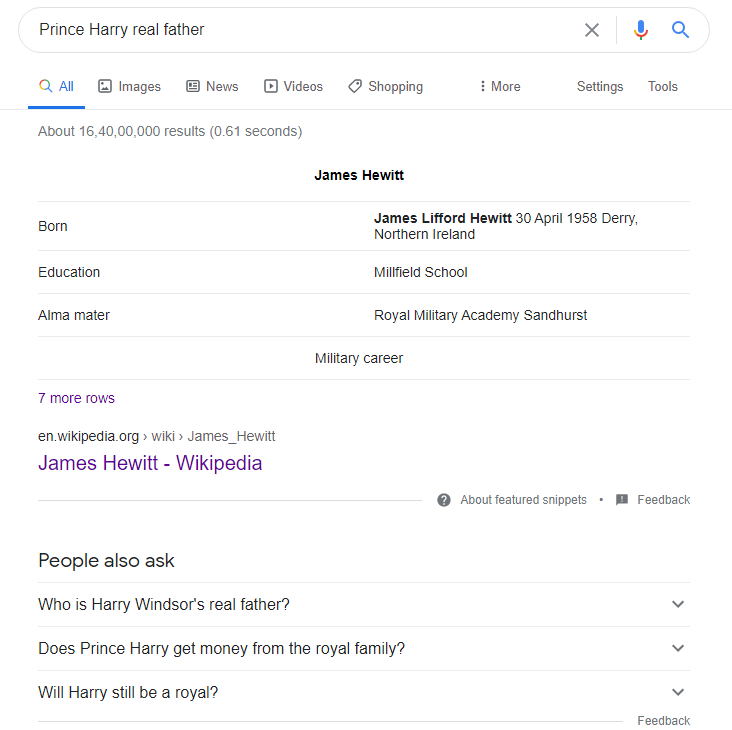Open the Images tab icon

105,86
